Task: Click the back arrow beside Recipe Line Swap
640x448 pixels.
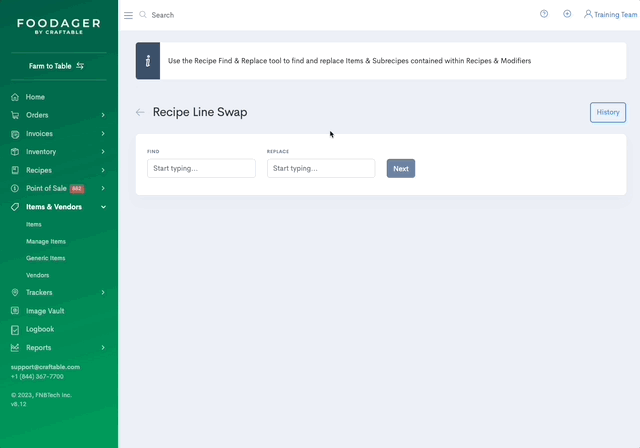Action: pos(140,113)
